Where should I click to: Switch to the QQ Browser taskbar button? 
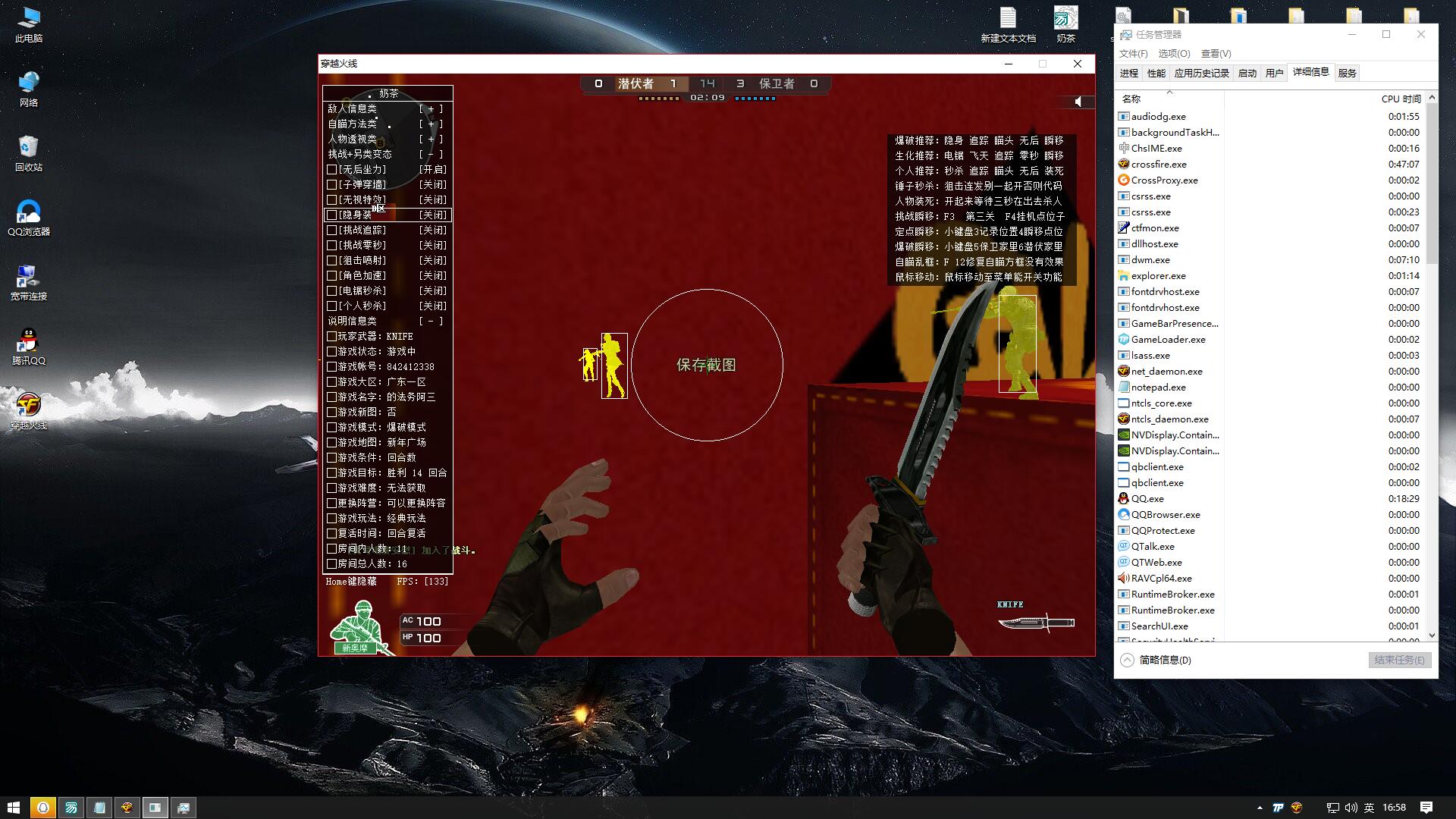coord(43,808)
